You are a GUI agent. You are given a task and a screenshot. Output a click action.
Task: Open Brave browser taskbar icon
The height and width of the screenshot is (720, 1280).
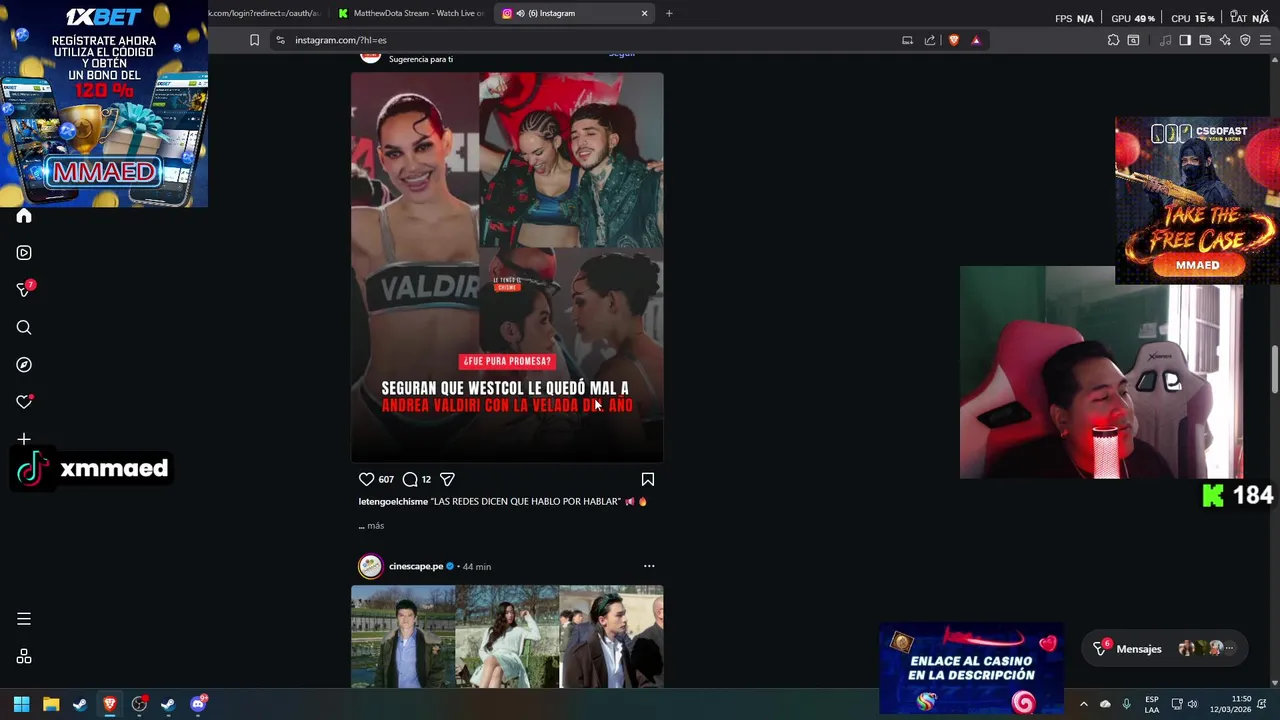pyautogui.click(x=110, y=704)
